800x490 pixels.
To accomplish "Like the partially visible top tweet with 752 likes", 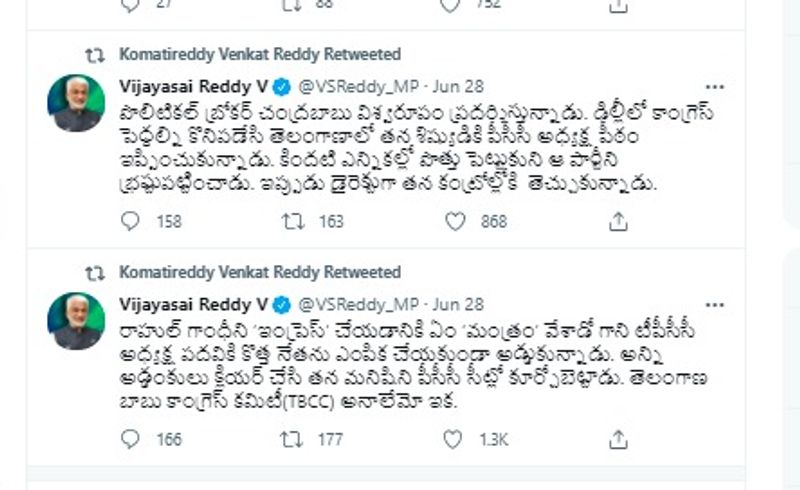I will coord(453,6).
